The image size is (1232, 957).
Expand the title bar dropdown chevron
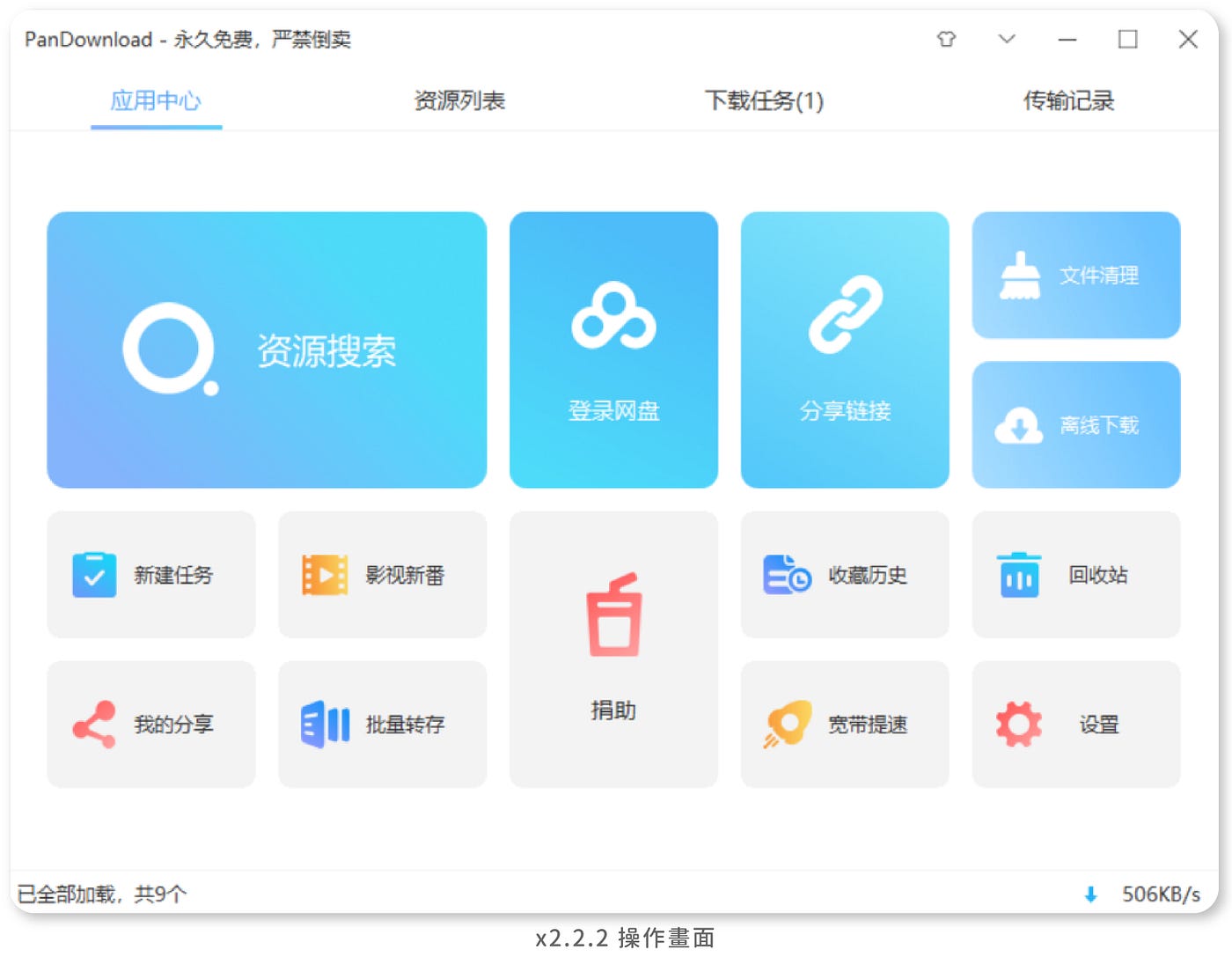click(1007, 39)
